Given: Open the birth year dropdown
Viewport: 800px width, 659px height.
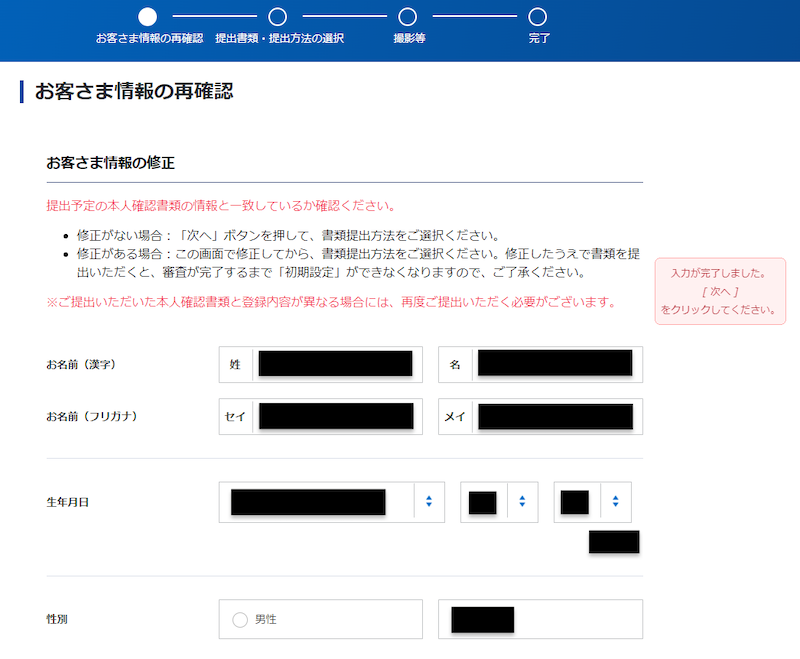Looking at the screenshot, I should coord(331,502).
